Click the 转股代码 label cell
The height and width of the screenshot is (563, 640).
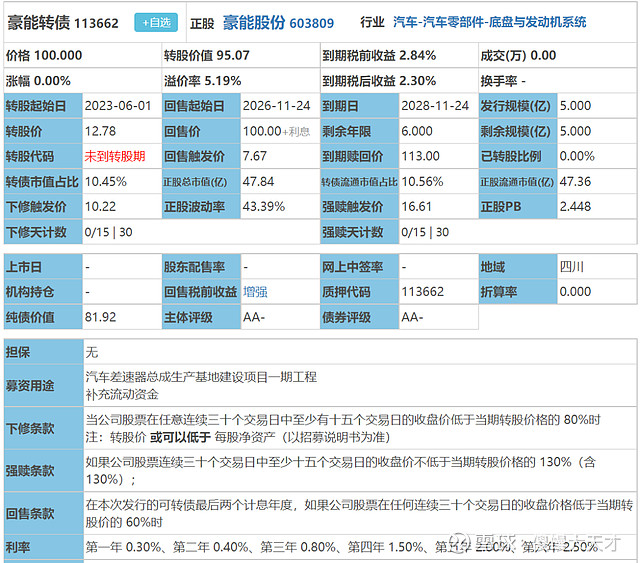43,156
